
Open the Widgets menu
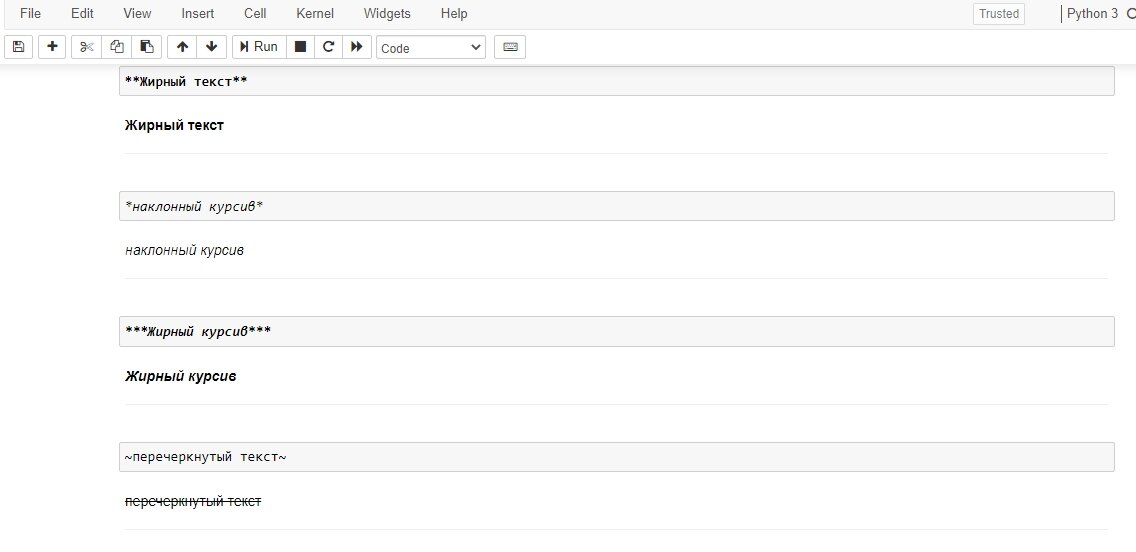coord(387,14)
